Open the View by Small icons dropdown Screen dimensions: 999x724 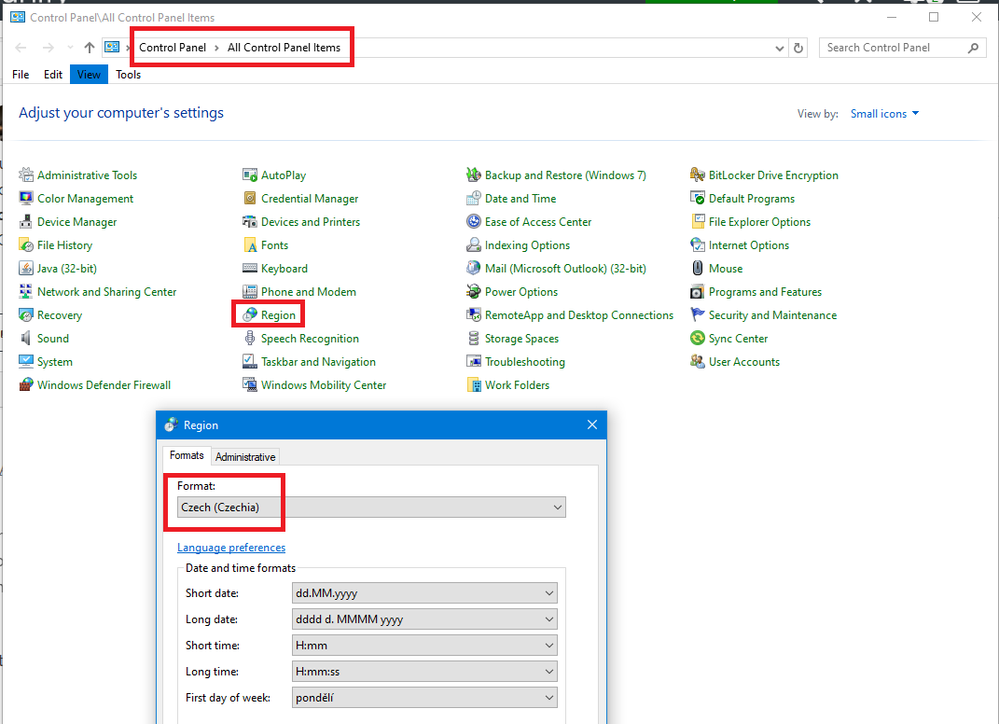(884, 114)
